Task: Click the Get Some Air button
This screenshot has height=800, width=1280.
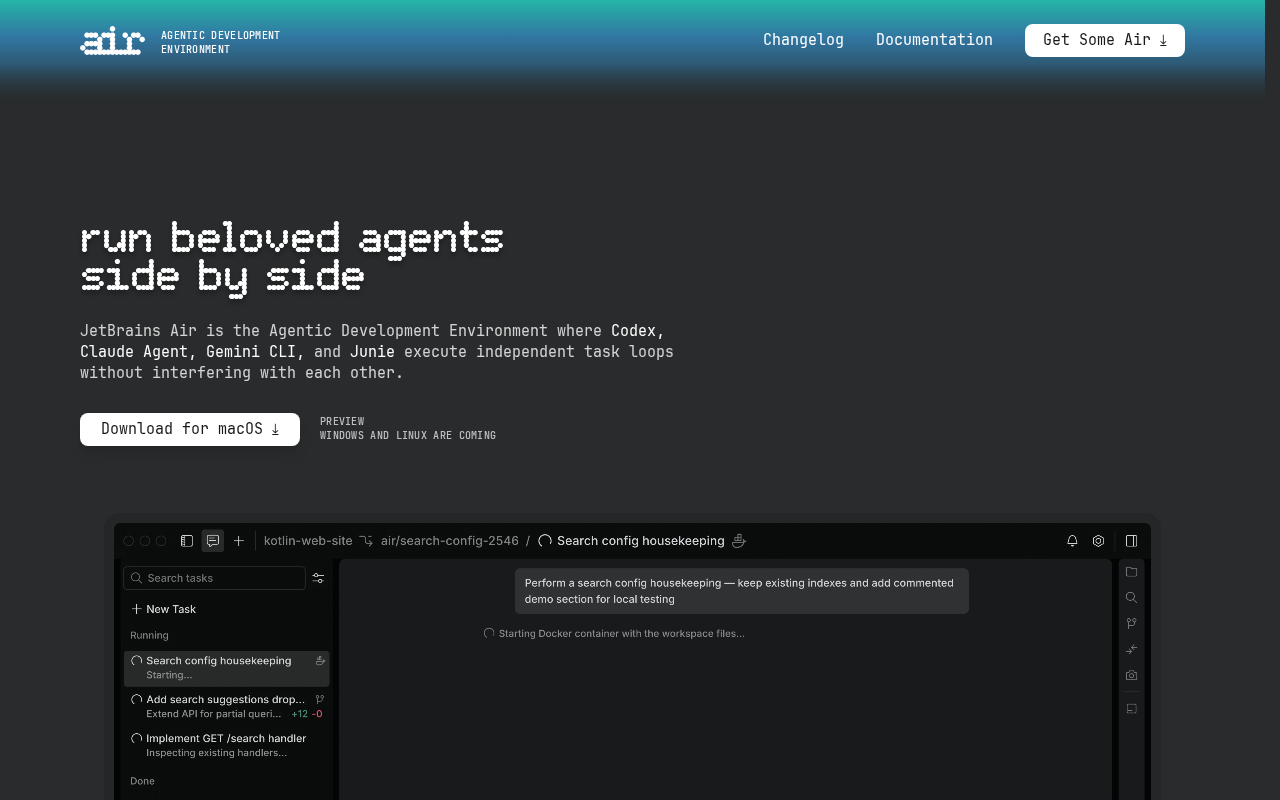Action: [1105, 40]
